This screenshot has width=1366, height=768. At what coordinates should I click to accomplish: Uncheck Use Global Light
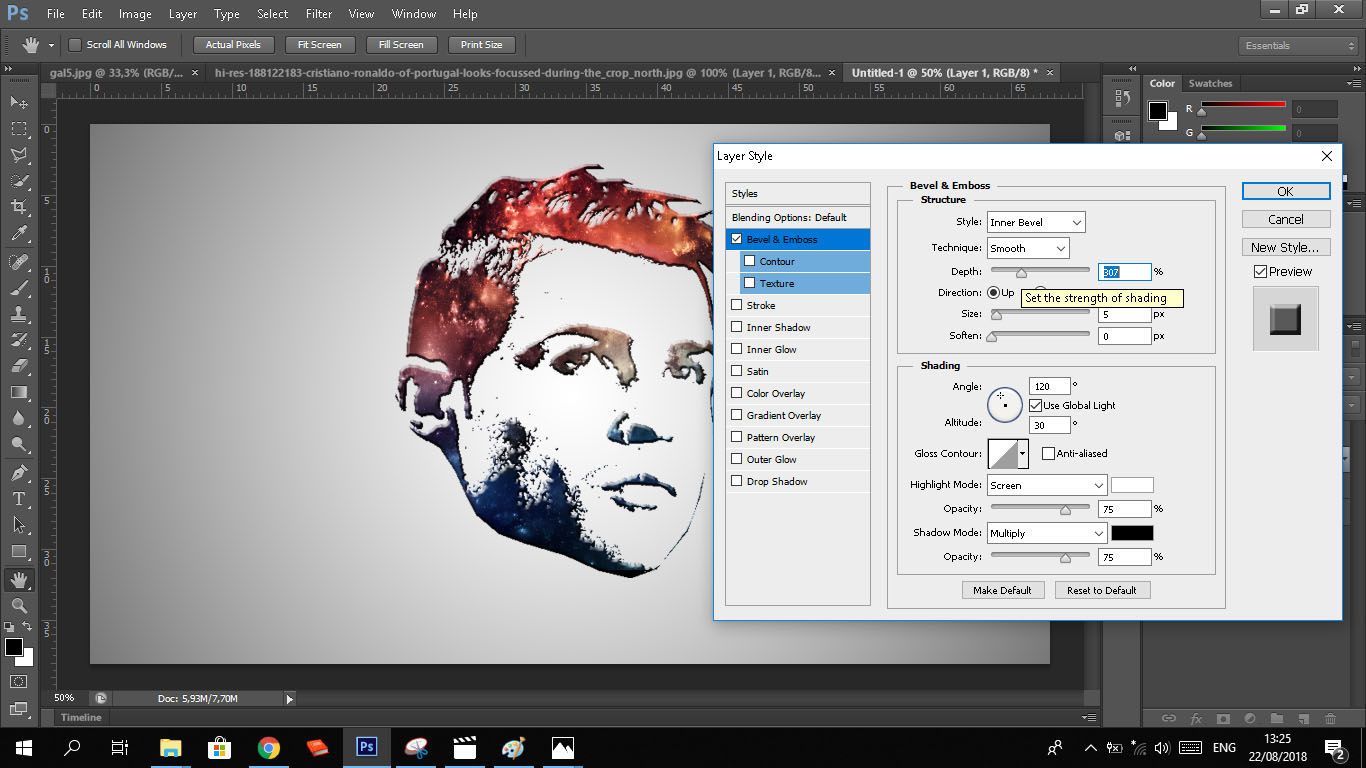tap(1035, 406)
